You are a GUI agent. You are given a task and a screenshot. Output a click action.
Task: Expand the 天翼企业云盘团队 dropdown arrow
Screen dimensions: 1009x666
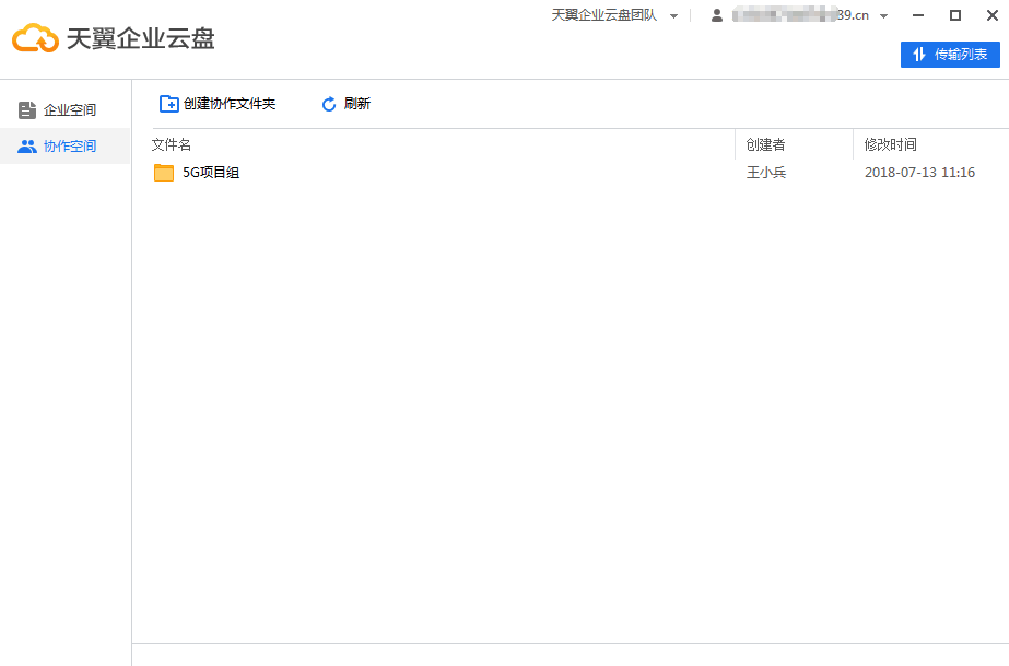pyautogui.click(x=674, y=16)
